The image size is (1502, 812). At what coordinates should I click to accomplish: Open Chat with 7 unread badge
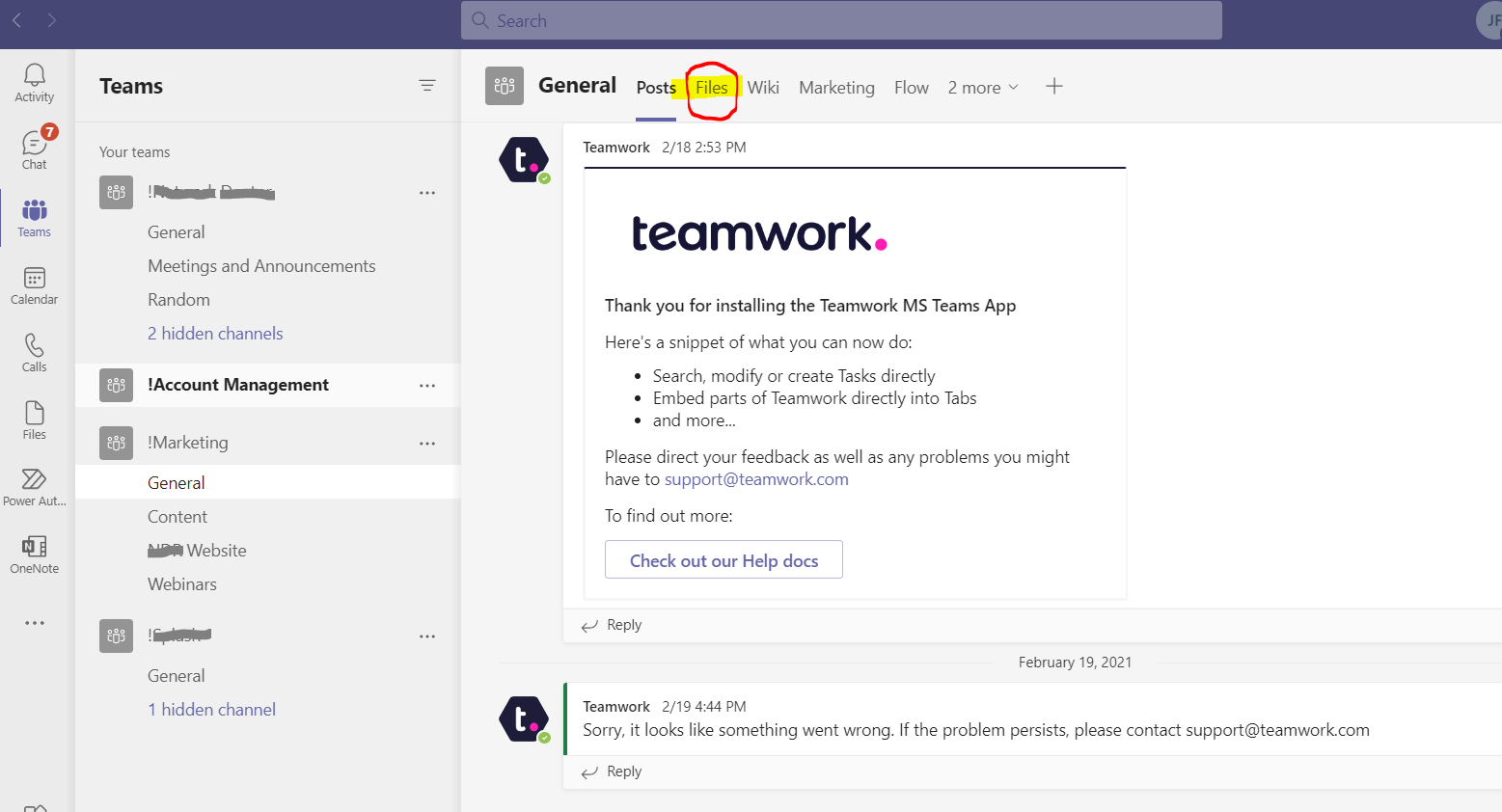[35, 149]
